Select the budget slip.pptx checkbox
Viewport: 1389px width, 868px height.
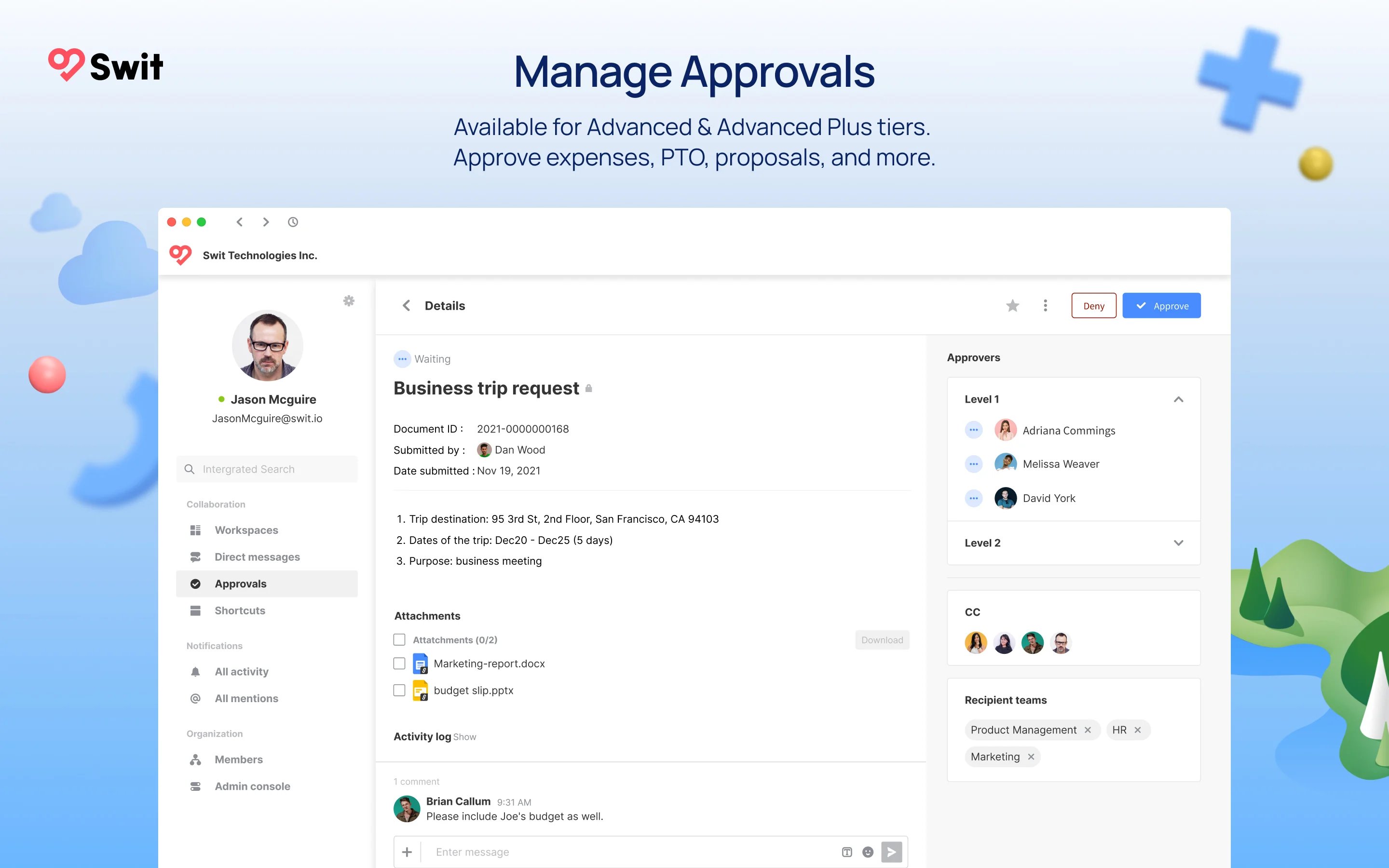(399, 690)
